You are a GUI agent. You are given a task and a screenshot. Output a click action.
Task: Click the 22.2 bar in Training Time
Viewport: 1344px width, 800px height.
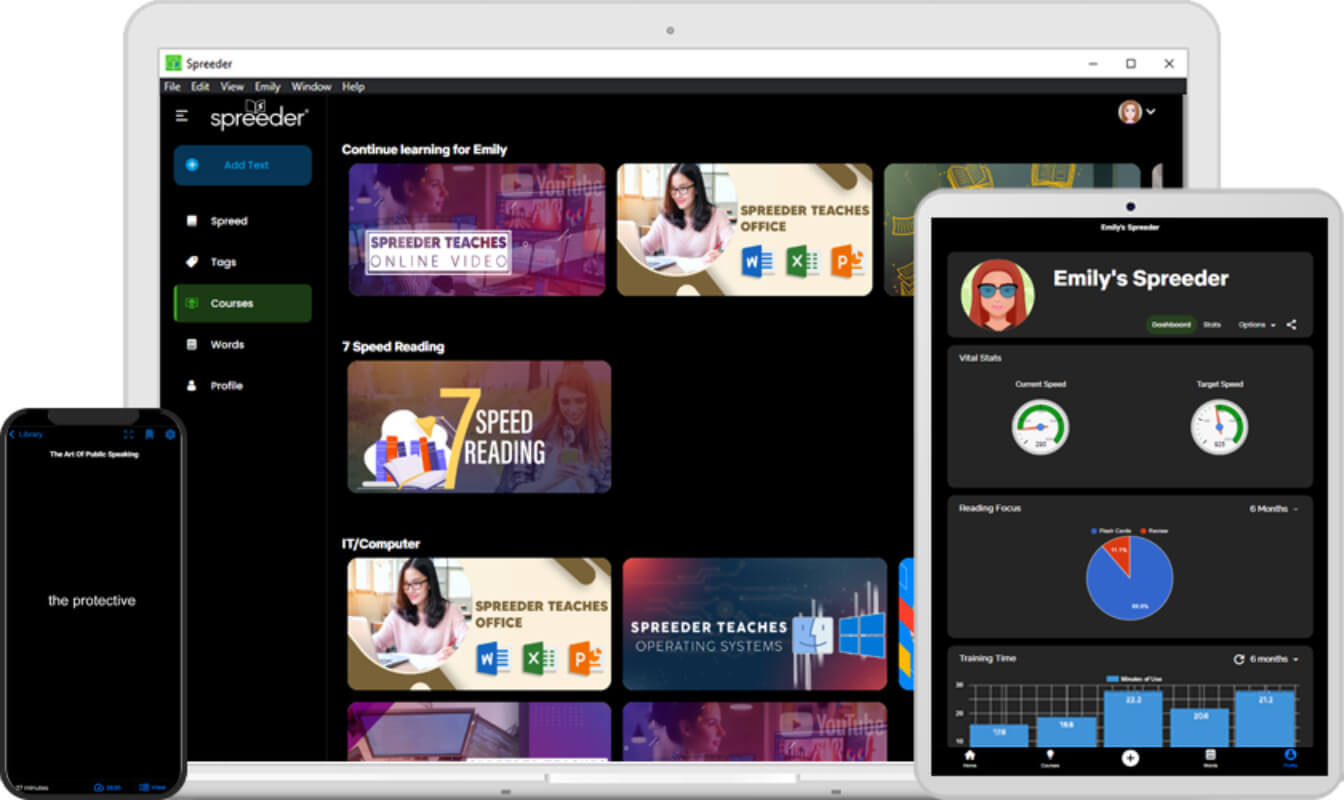click(1133, 719)
